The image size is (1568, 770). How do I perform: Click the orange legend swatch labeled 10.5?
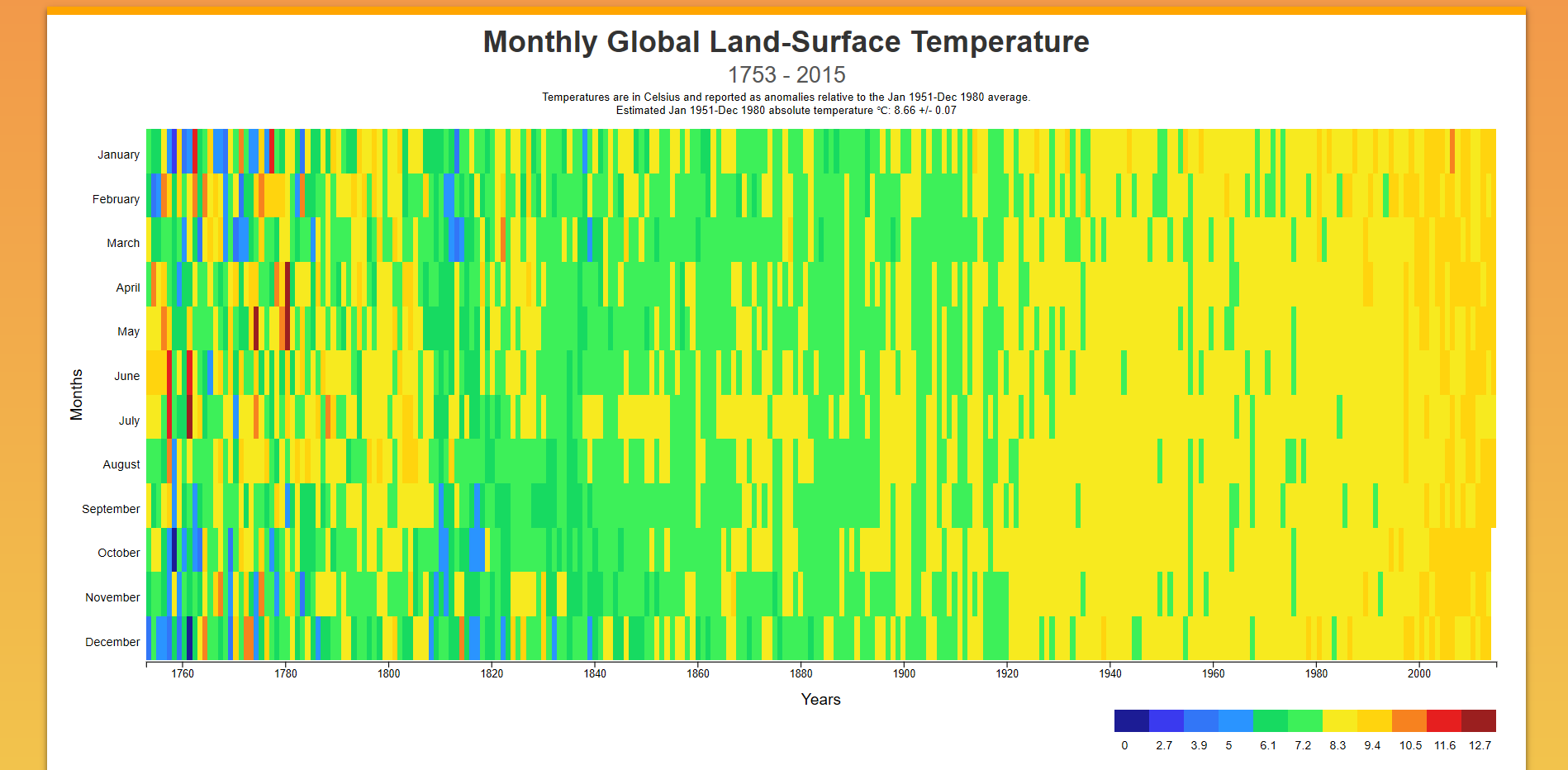[x=1409, y=720]
